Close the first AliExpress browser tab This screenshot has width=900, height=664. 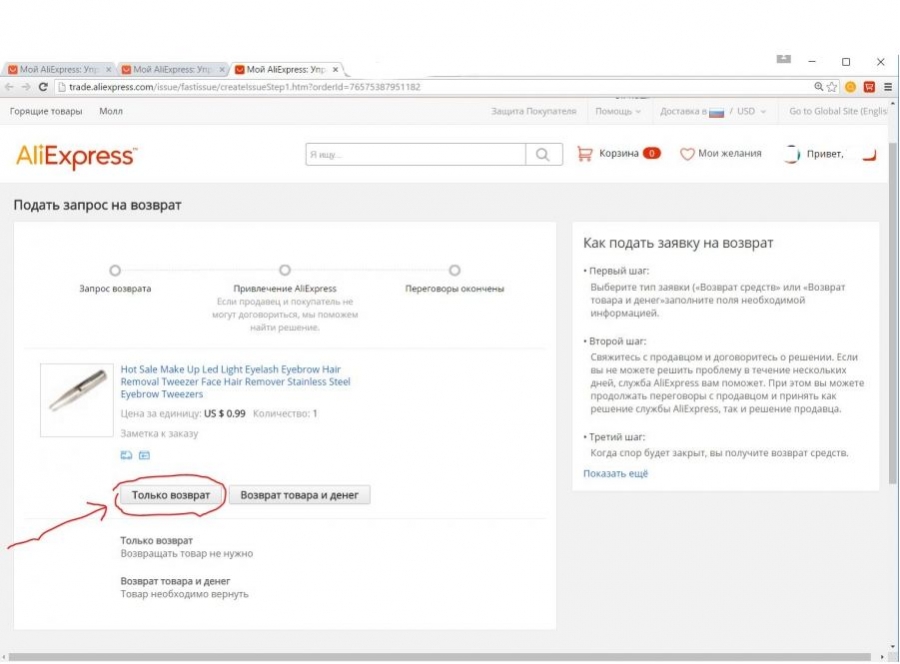(x=108, y=69)
